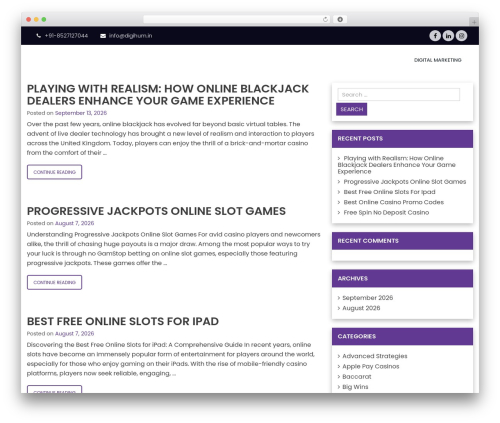Click the phone icon beside +91-8527127044
500x423 pixels.
(39, 36)
